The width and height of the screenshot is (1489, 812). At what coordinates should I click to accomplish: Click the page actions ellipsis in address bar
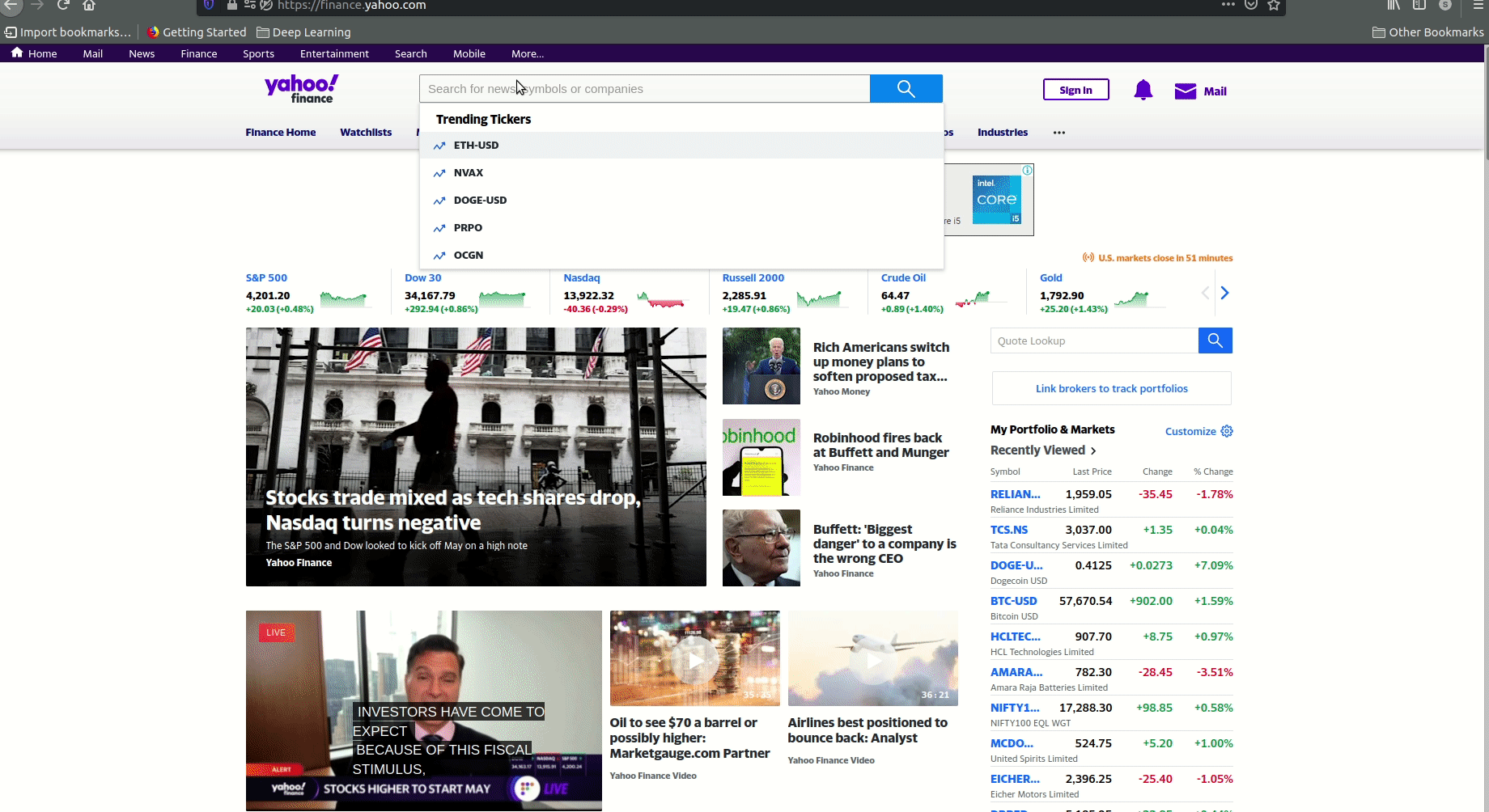[1228, 4]
